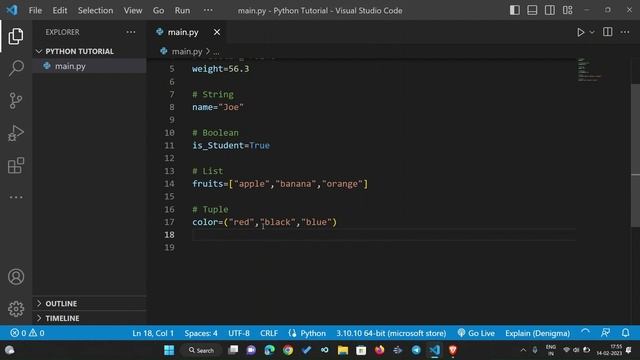Change Spaces: 4 indentation setting
640x360 pixels.
(x=201, y=333)
